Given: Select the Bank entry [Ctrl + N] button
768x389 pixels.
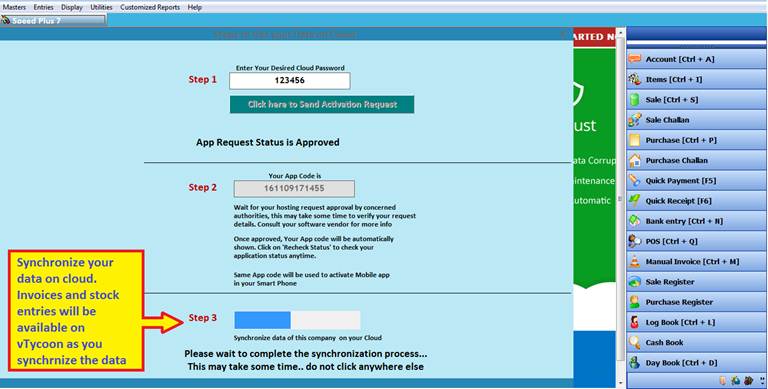Looking at the screenshot, I should [x=696, y=221].
